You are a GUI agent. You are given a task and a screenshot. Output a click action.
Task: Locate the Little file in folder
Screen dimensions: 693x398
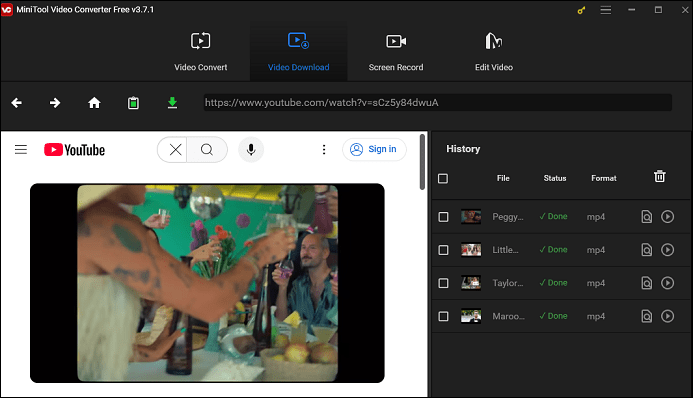click(x=647, y=250)
